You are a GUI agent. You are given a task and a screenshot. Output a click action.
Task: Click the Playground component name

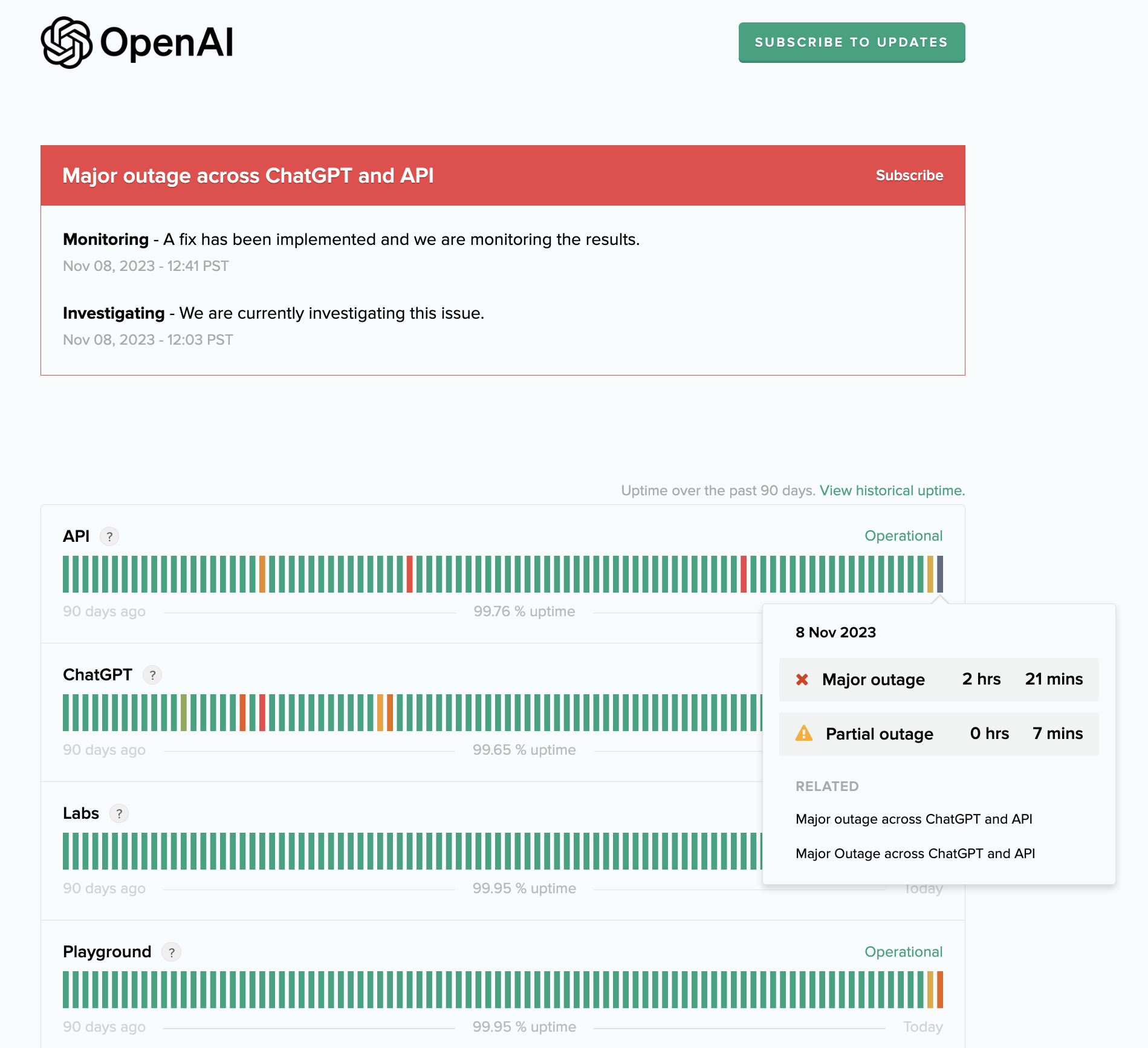click(107, 952)
